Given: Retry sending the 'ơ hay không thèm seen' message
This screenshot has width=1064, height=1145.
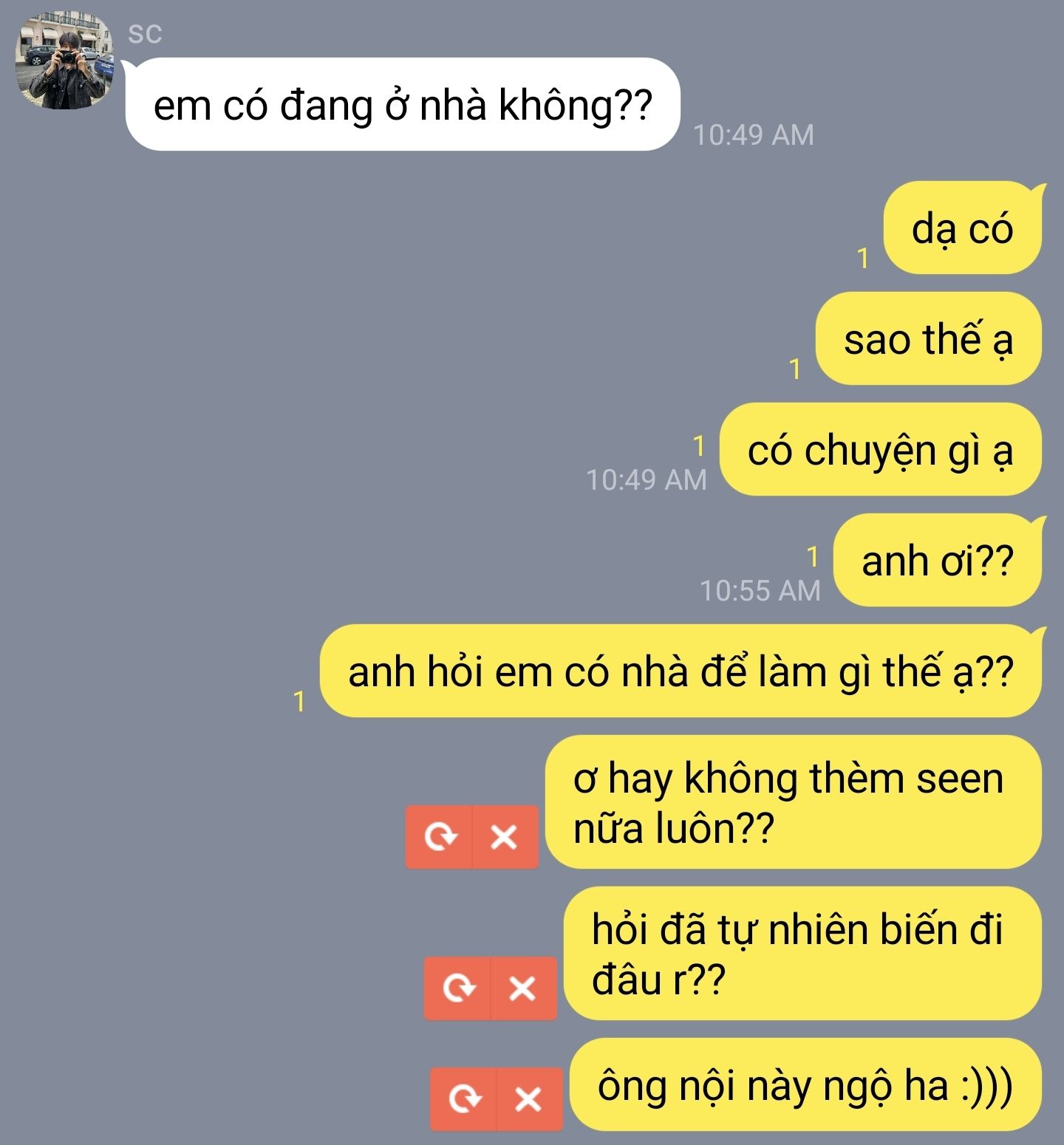Looking at the screenshot, I should pos(439,837).
